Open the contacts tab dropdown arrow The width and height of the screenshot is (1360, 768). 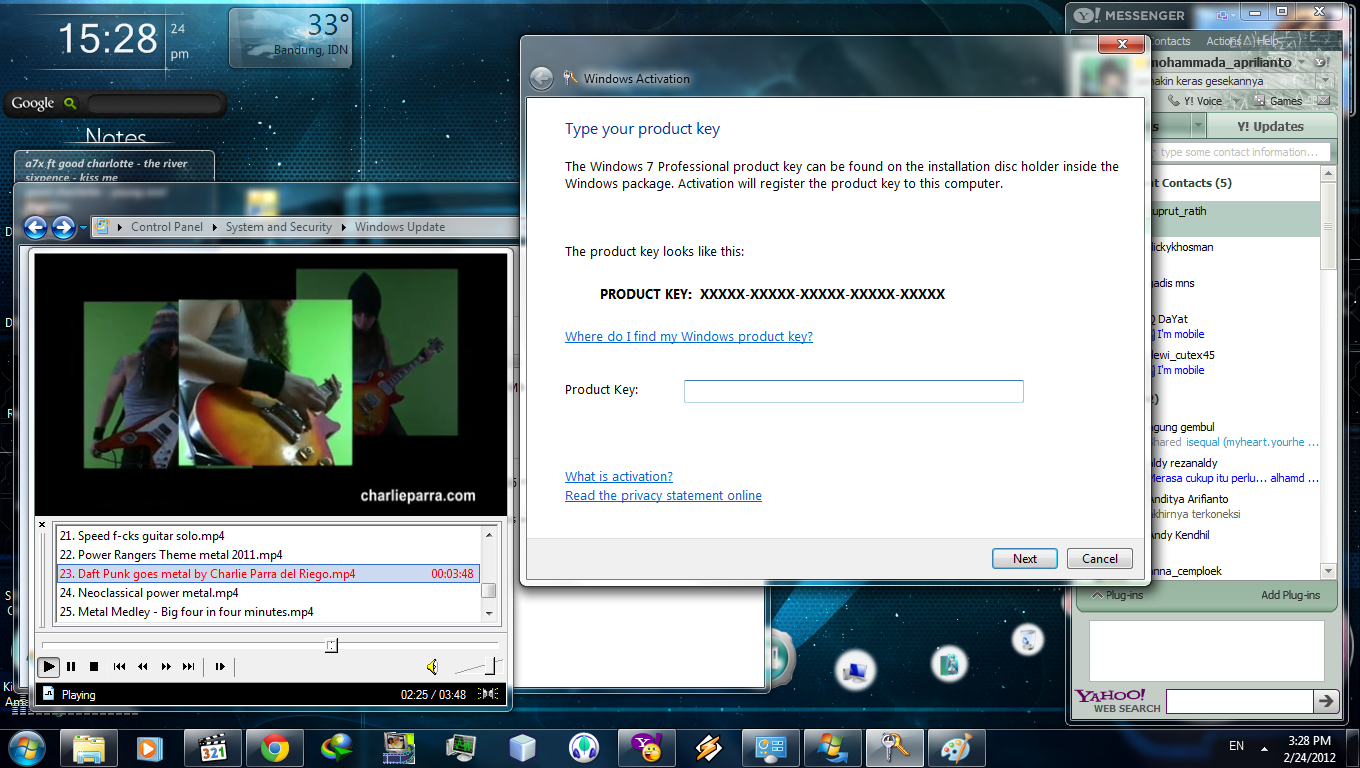pos(1198,126)
